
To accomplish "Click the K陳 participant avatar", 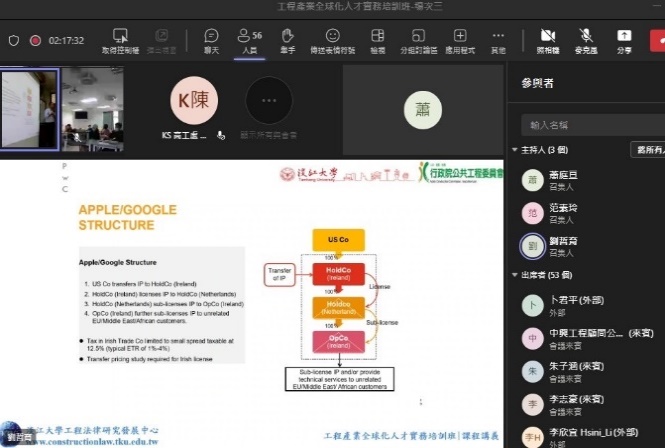I will point(194,100).
